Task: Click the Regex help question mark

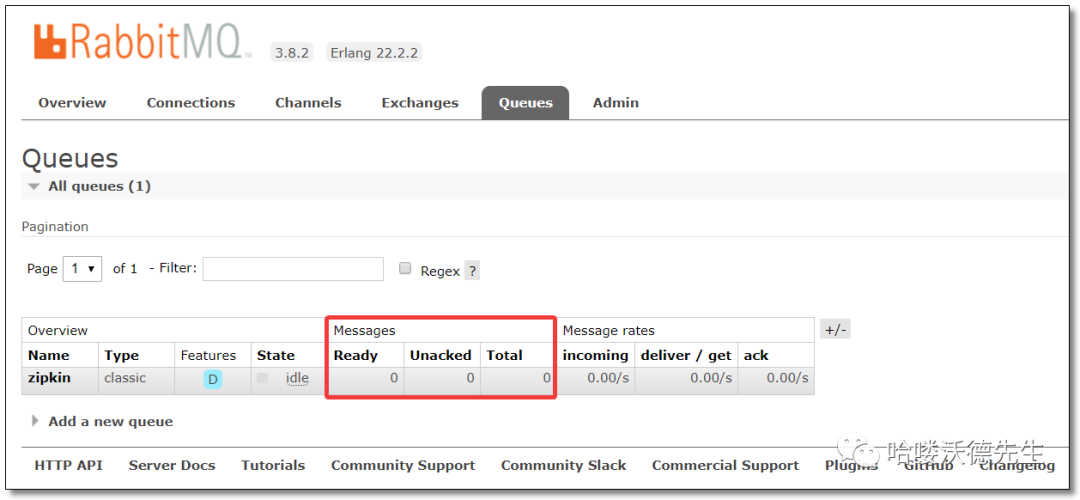Action: pyautogui.click(x=472, y=271)
